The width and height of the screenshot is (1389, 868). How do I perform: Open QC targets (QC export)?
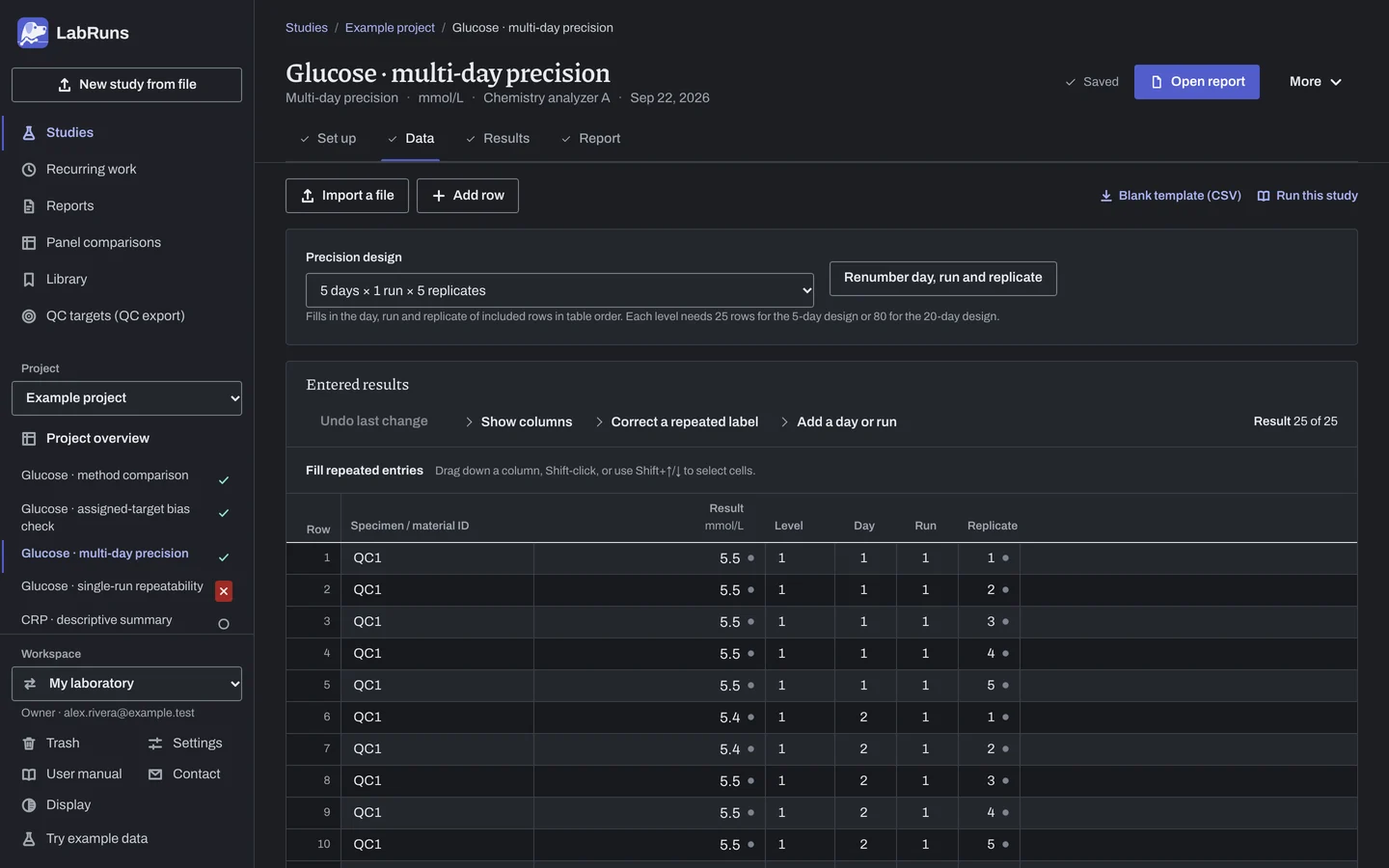pos(126,315)
